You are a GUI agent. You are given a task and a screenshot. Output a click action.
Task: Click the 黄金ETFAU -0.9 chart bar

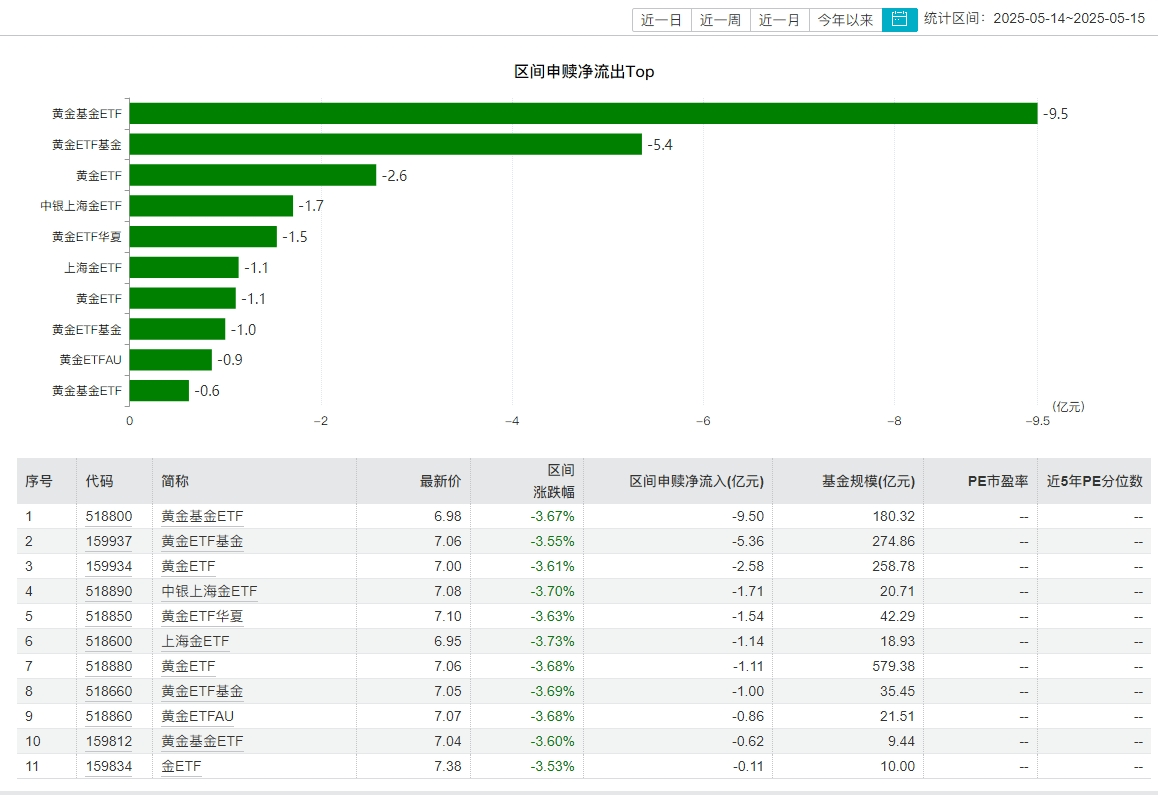click(171, 360)
